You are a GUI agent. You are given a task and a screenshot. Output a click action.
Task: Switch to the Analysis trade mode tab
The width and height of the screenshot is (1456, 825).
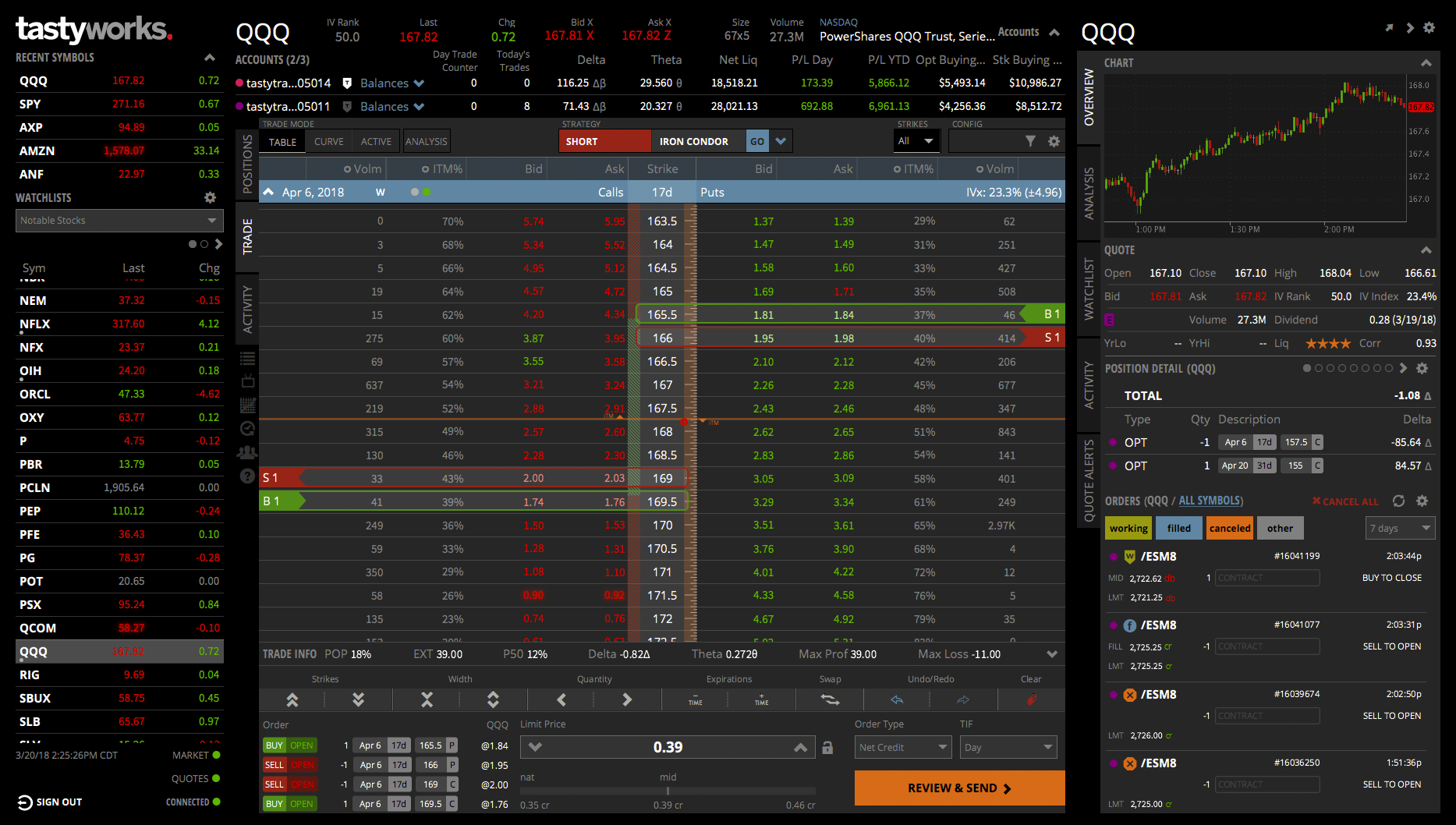tap(427, 142)
